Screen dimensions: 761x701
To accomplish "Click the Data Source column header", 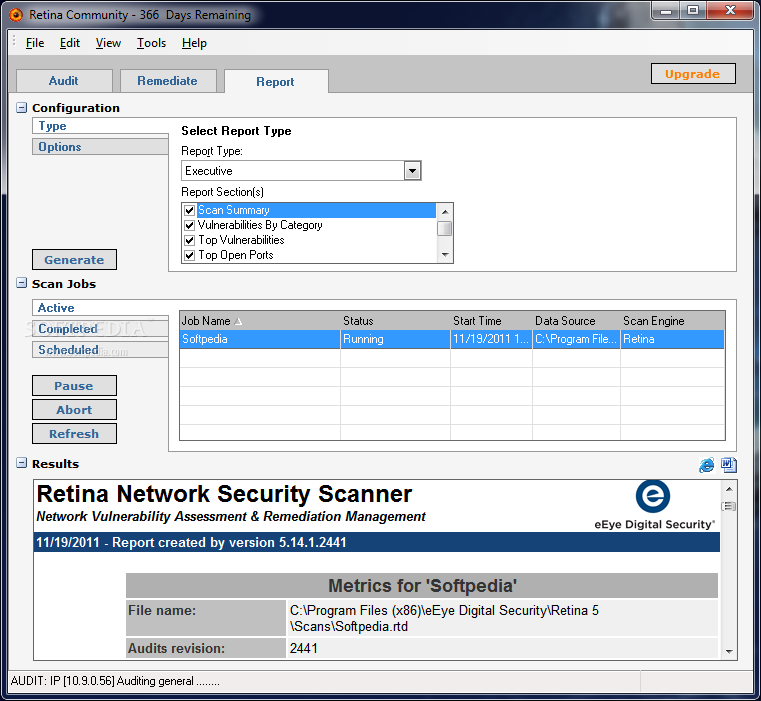I will coord(576,321).
